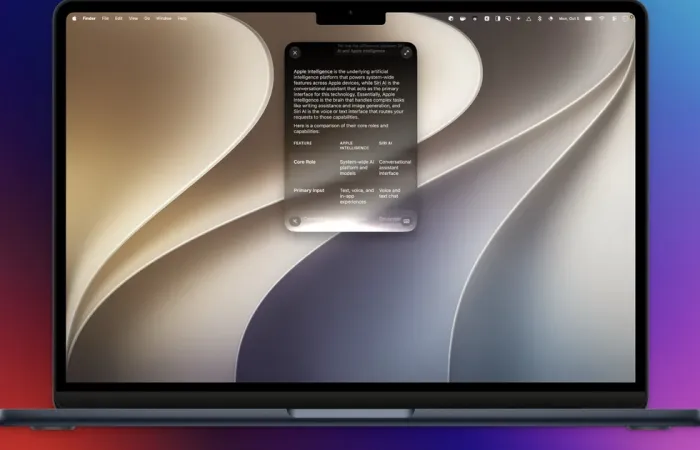Click the "SIRI AI" column header
This screenshot has height=450, width=700.
(x=385, y=143)
